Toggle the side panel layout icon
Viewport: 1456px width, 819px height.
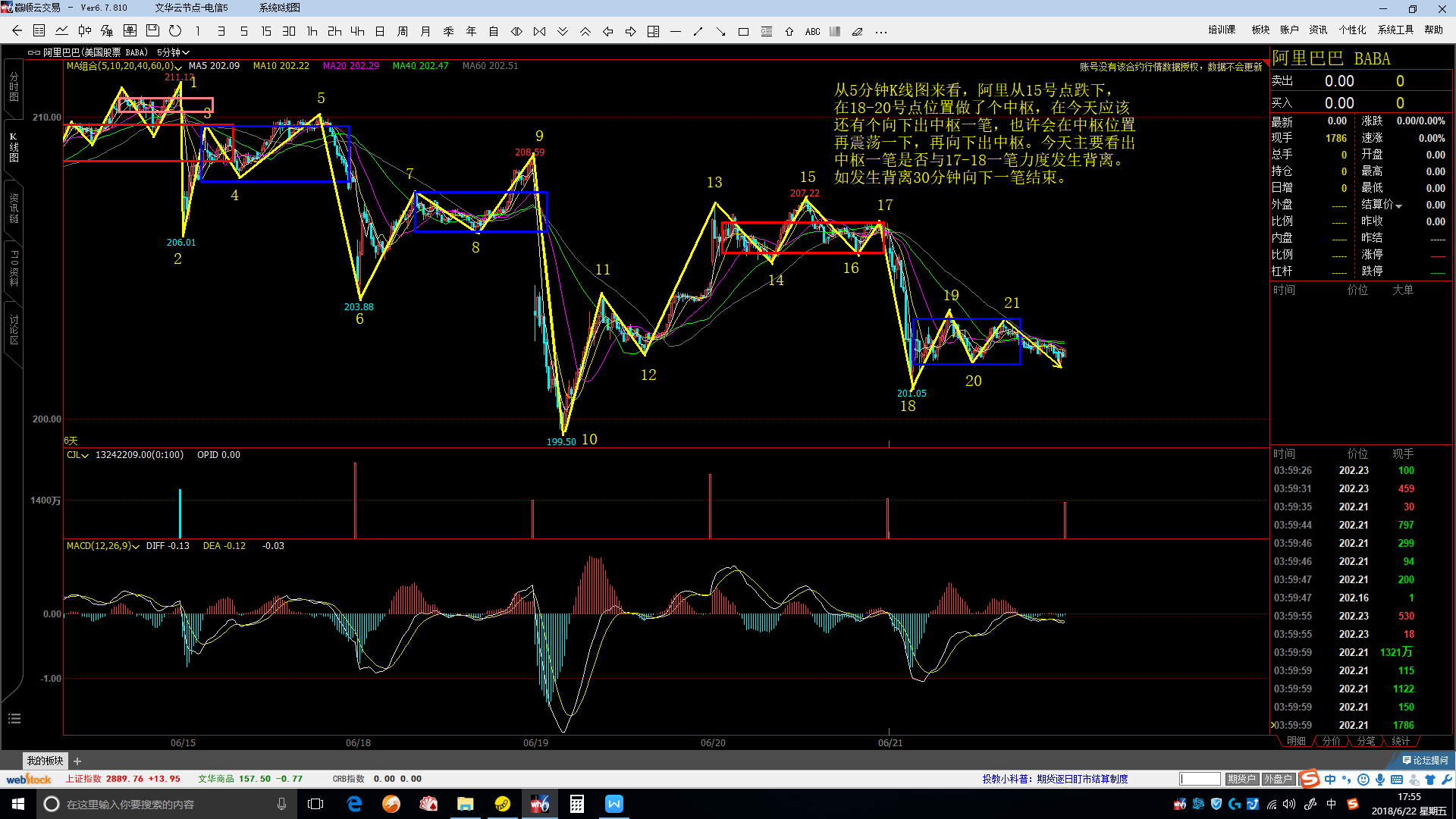[x=653, y=31]
